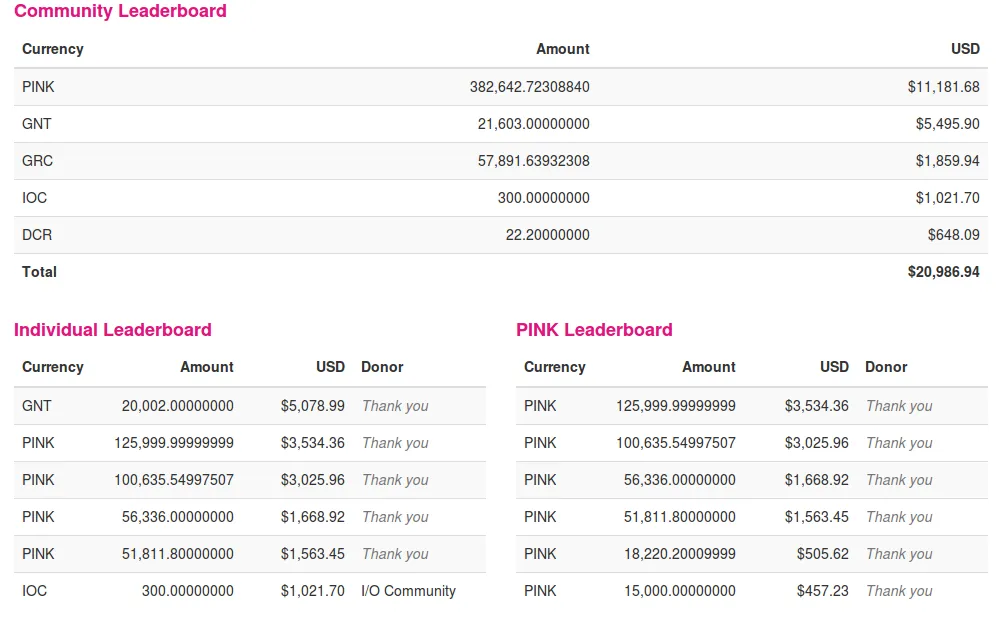This screenshot has height=623, width=1000.
Task: Click the DCR currency row
Action: coord(501,235)
